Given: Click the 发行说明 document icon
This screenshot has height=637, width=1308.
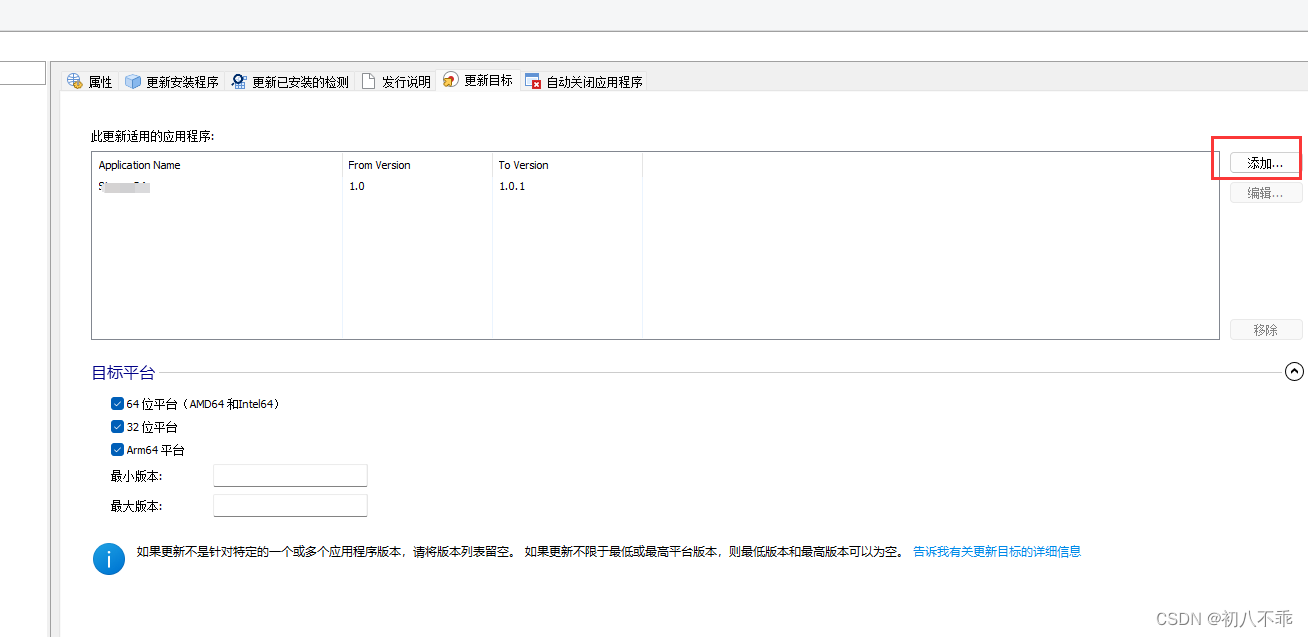Looking at the screenshot, I should 368,82.
